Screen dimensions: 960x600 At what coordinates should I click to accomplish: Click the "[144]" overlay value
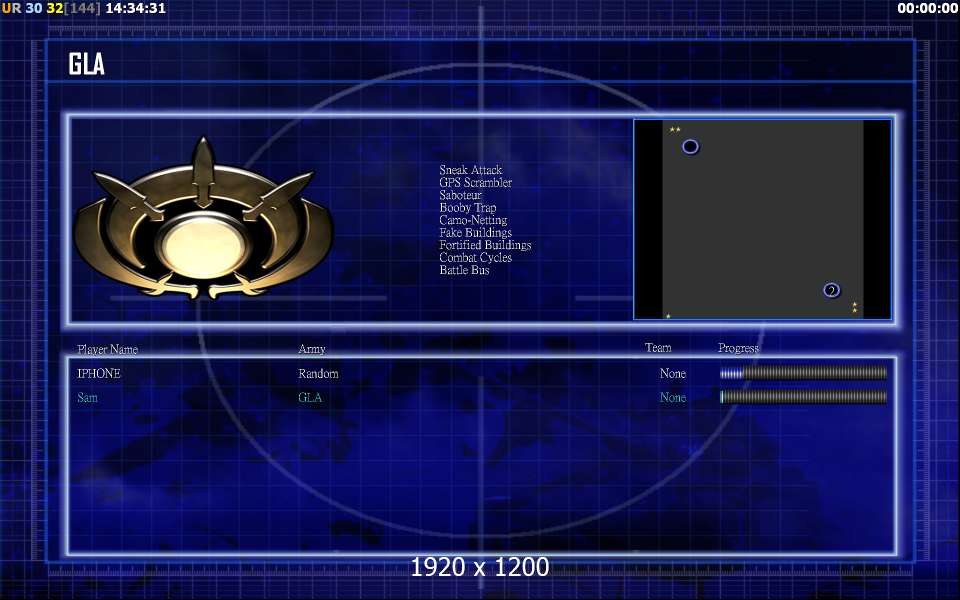pos(82,8)
